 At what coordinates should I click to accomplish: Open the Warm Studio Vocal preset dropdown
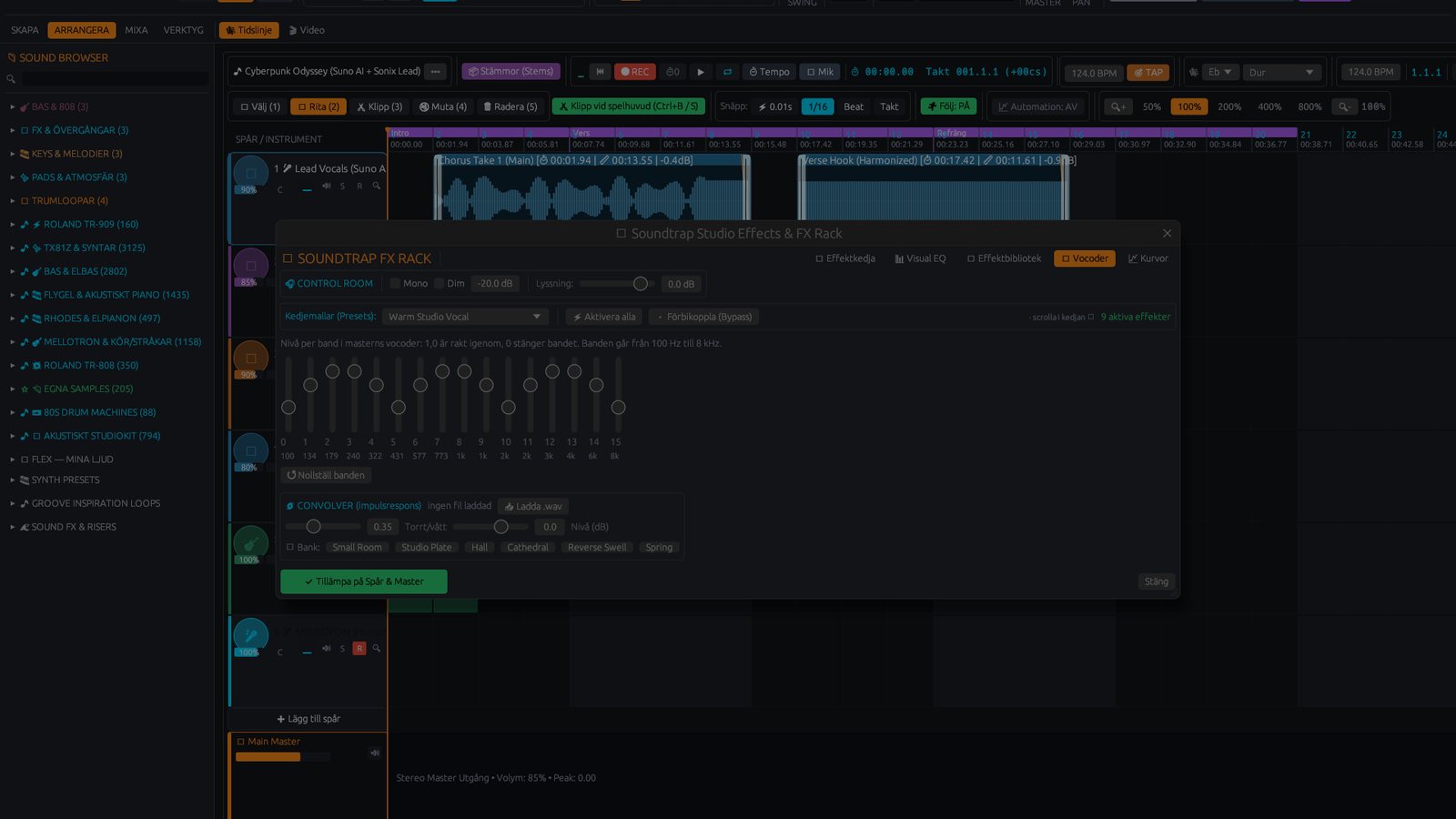pos(464,317)
